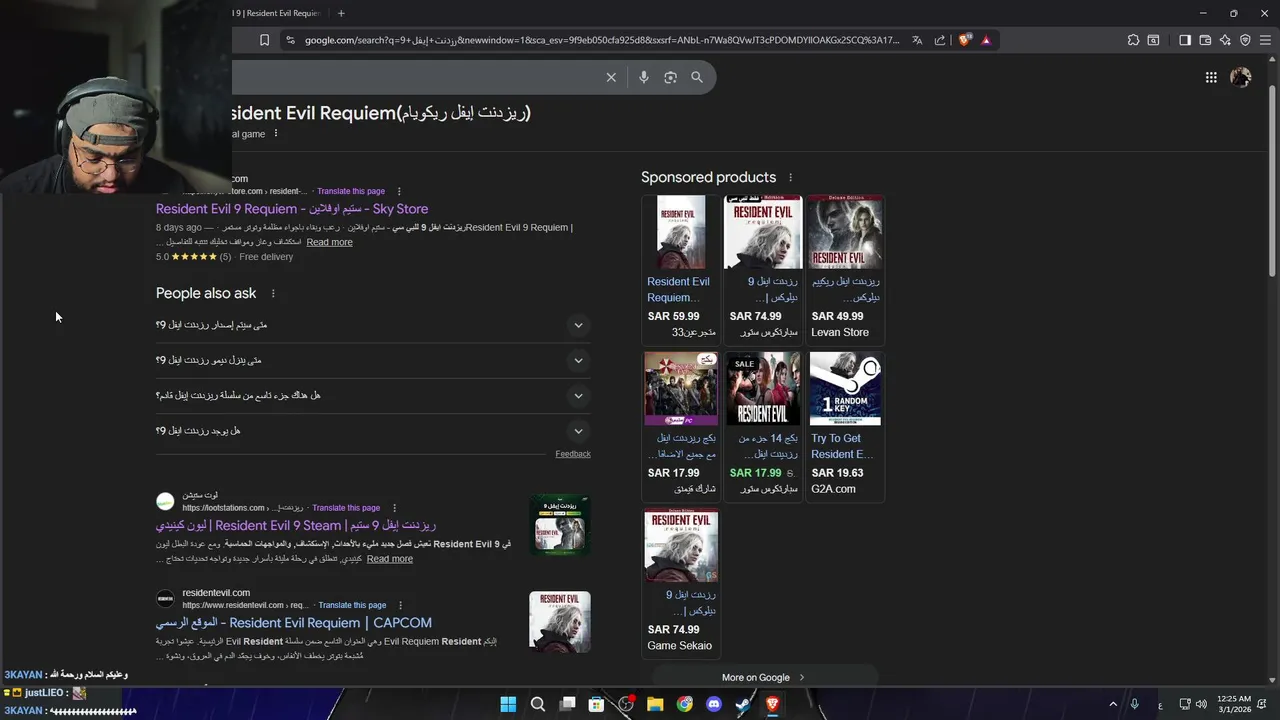This screenshot has width=1280, height=720.
Task: Translate the residentevil.com result page
Action: (352, 605)
